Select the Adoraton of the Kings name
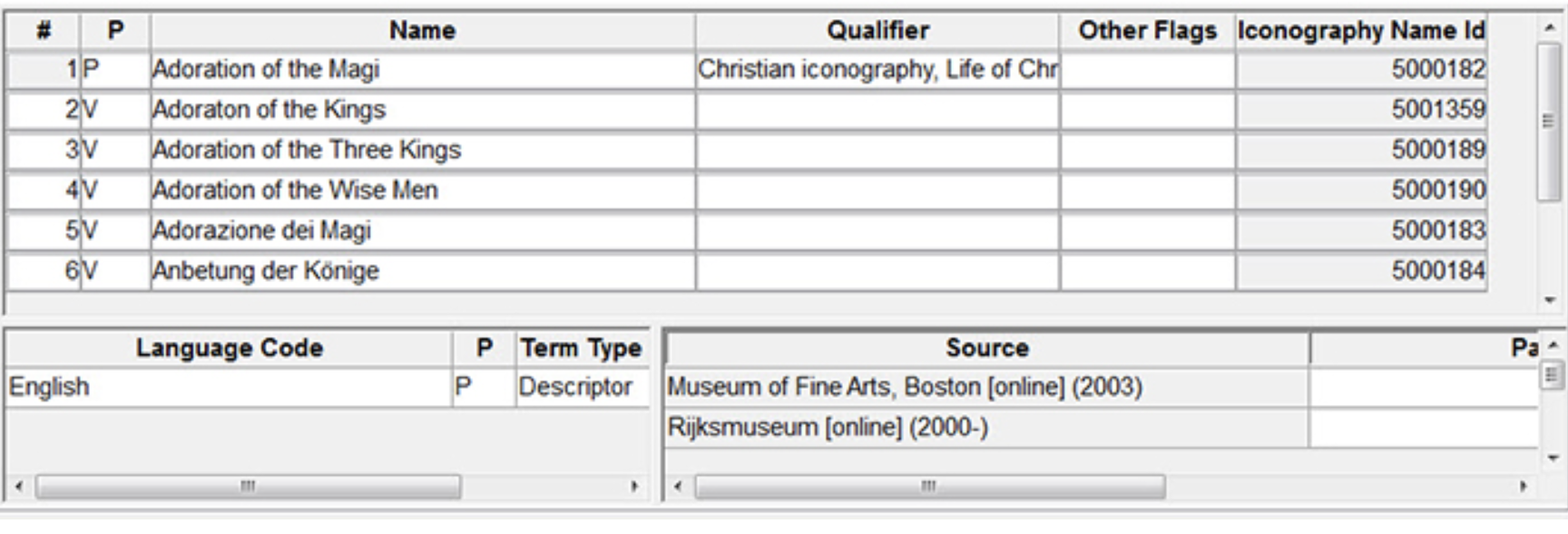 (x=269, y=110)
